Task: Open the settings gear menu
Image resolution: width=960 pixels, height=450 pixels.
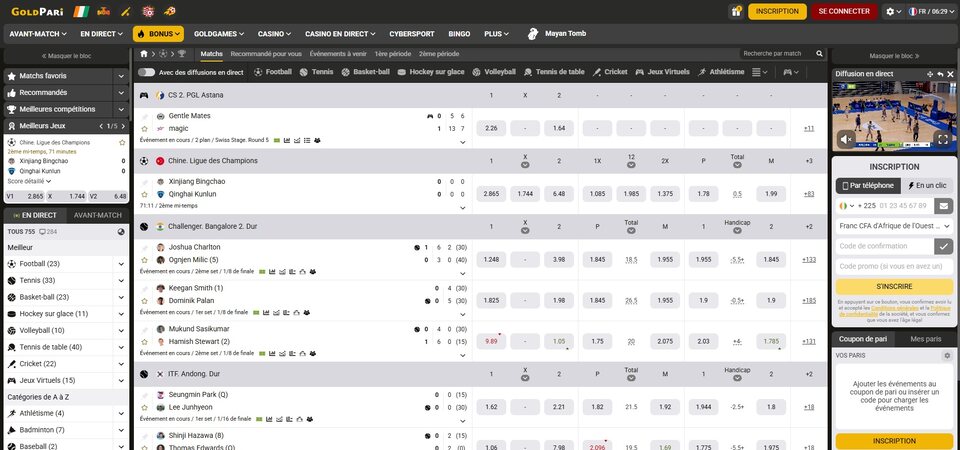Action: [x=893, y=11]
